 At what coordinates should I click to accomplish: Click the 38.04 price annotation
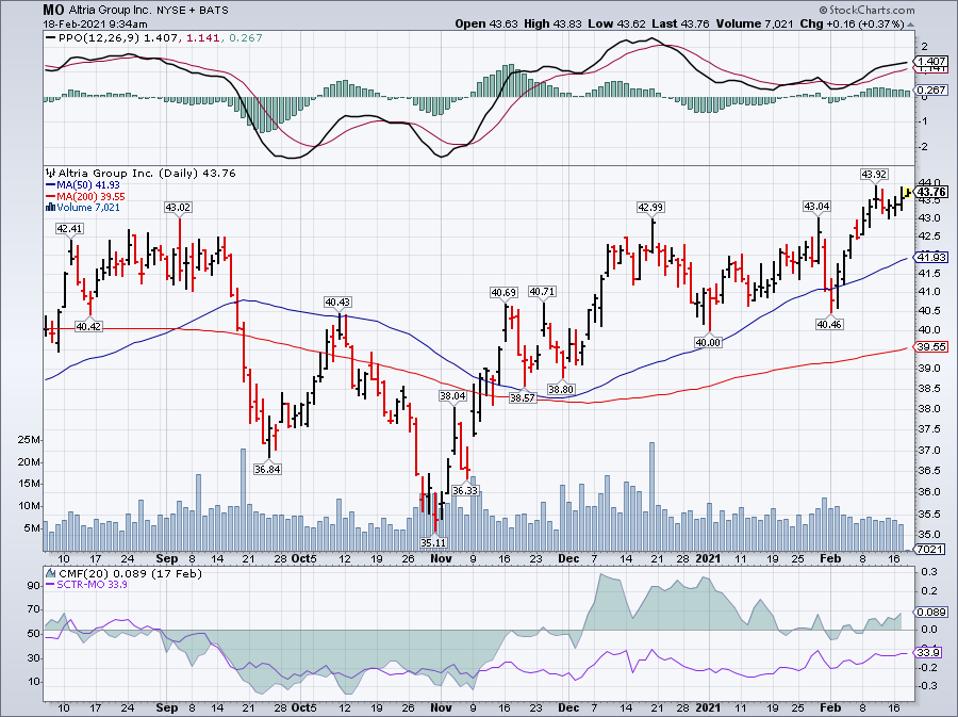point(453,396)
